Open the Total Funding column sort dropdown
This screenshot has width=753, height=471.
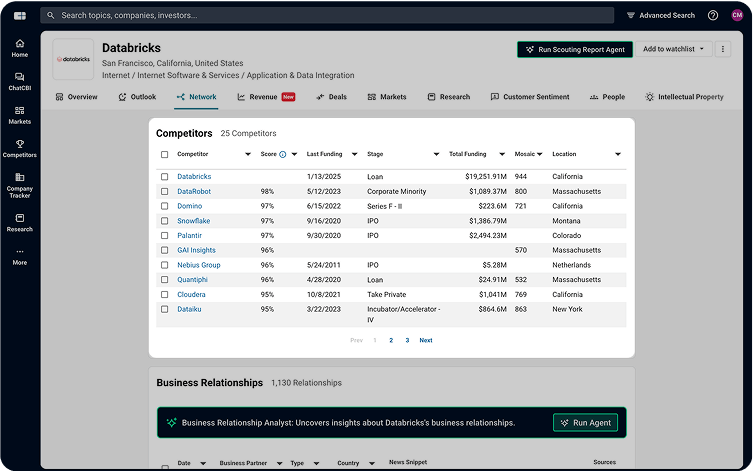point(503,154)
